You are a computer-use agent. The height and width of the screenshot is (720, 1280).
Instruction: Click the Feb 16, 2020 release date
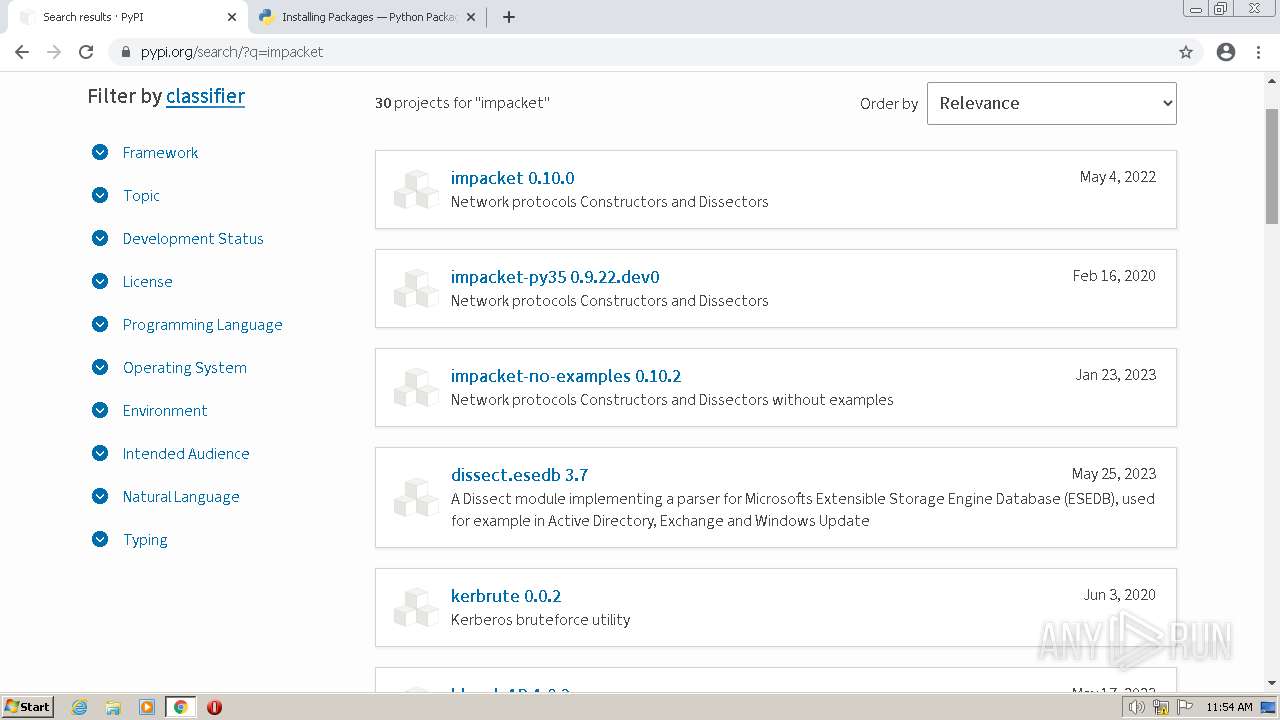coord(1114,276)
